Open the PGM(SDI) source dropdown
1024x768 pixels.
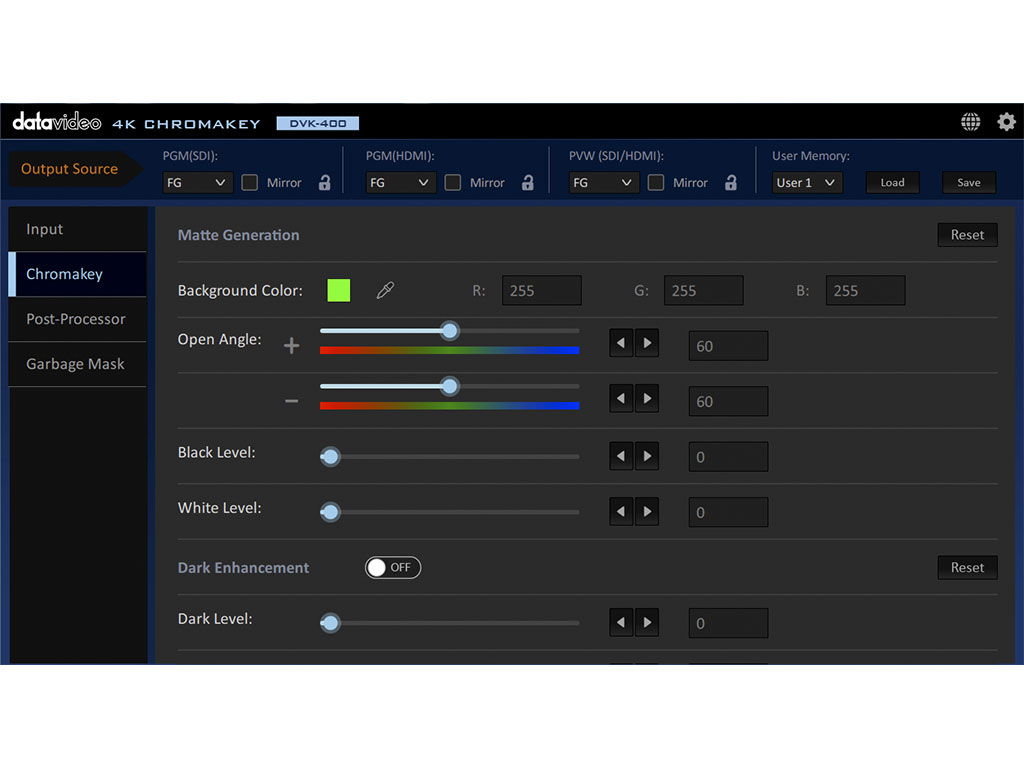198,183
